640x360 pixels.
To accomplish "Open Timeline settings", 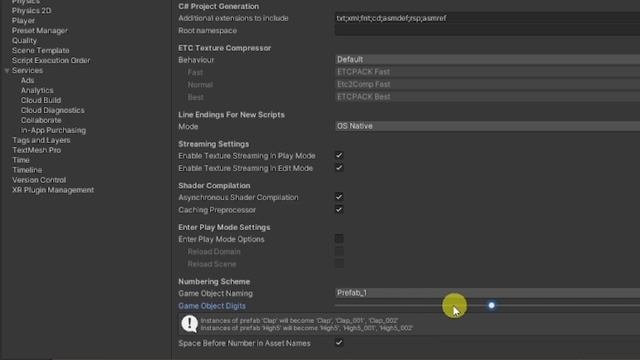I will (x=27, y=170).
